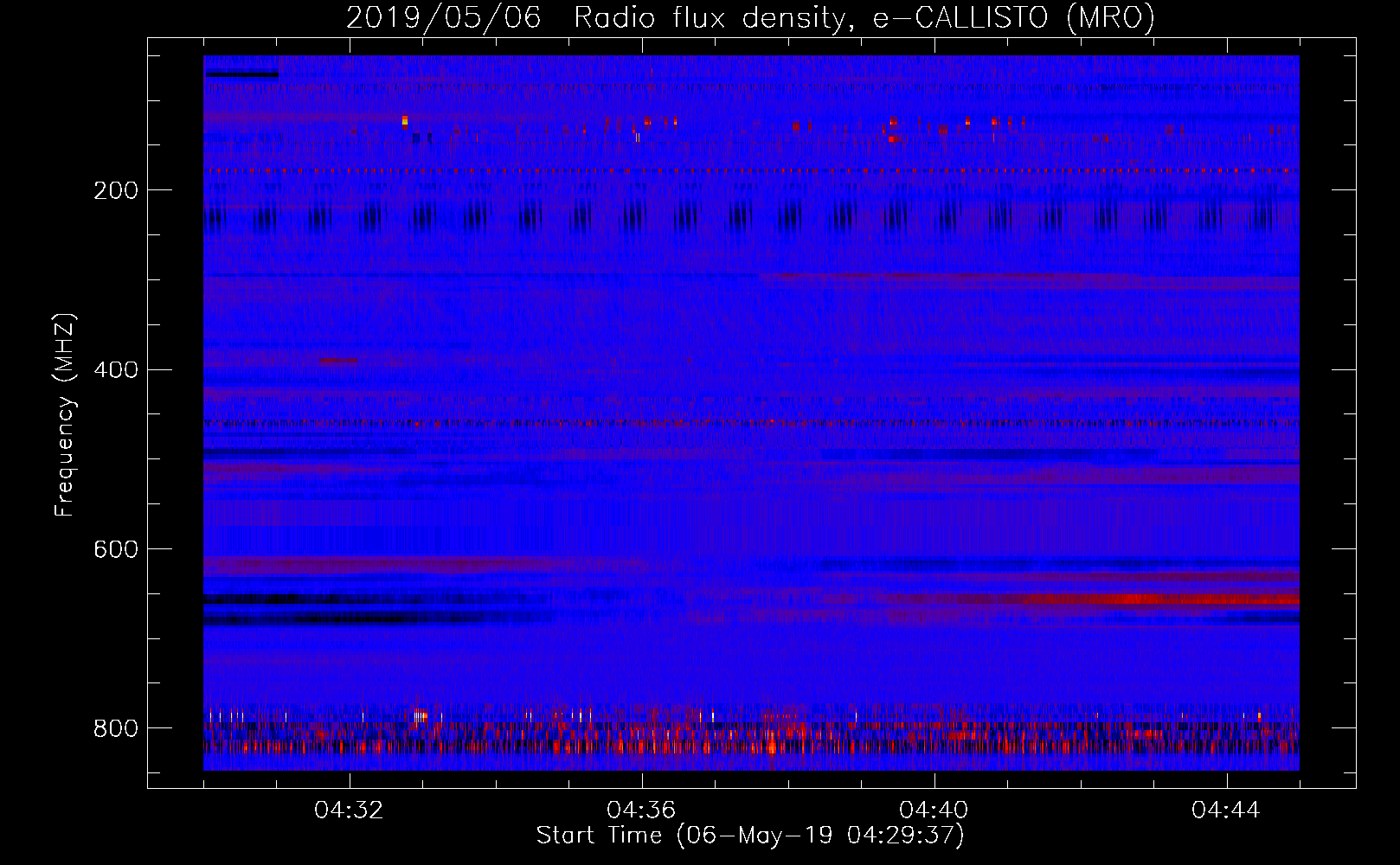1400x865 pixels.
Task: Click the 04:32 time tick label
Action: [350, 811]
